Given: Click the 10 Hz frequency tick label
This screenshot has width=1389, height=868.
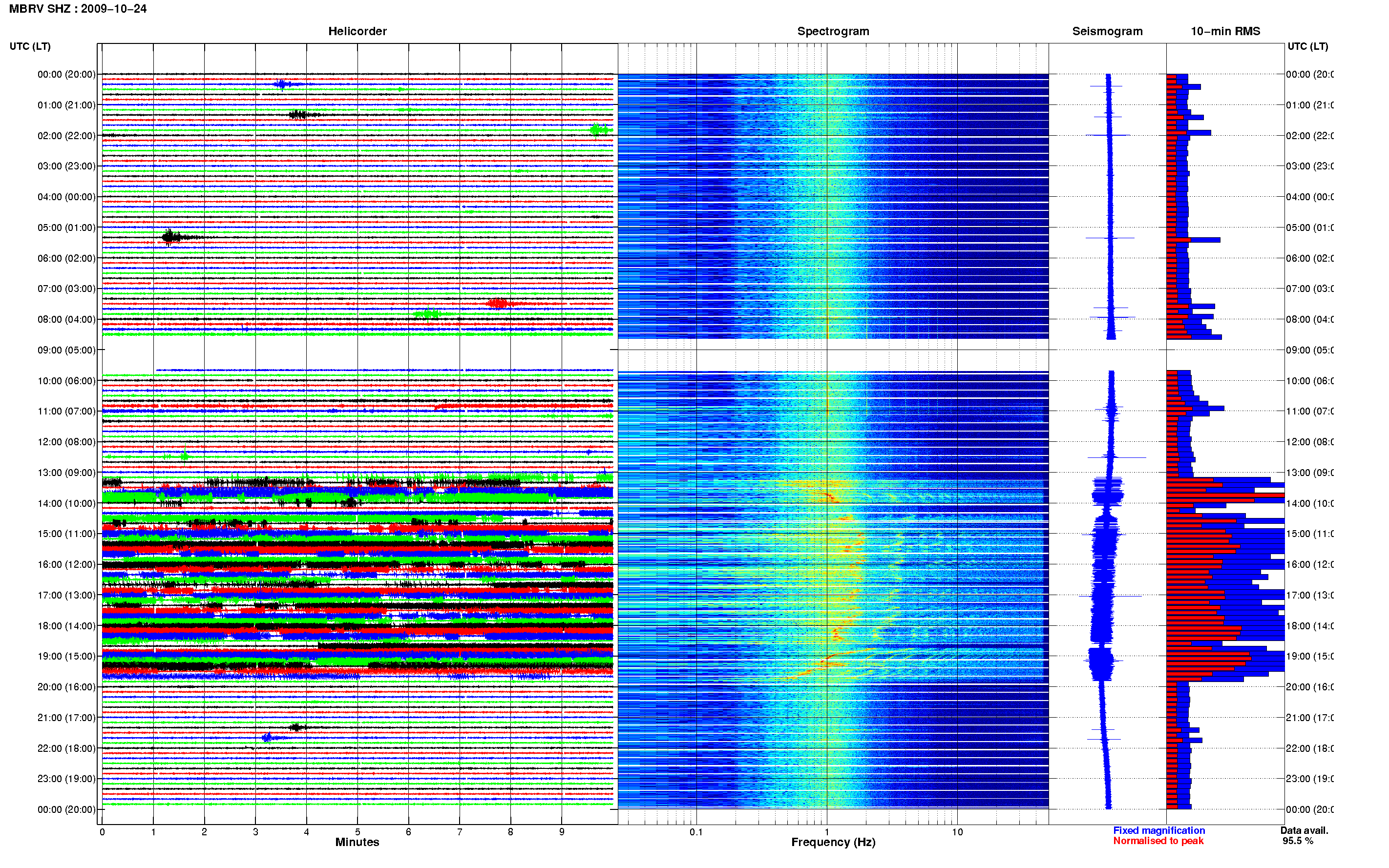Looking at the screenshot, I should pyautogui.click(x=957, y=832).
